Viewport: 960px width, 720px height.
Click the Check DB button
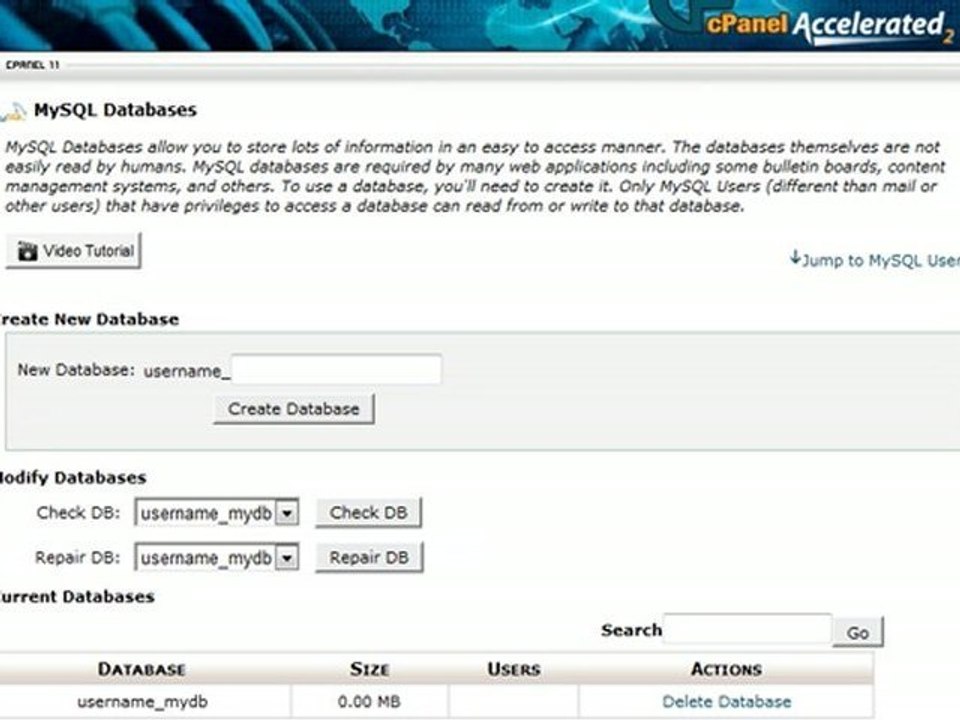[x=369, y=512]
